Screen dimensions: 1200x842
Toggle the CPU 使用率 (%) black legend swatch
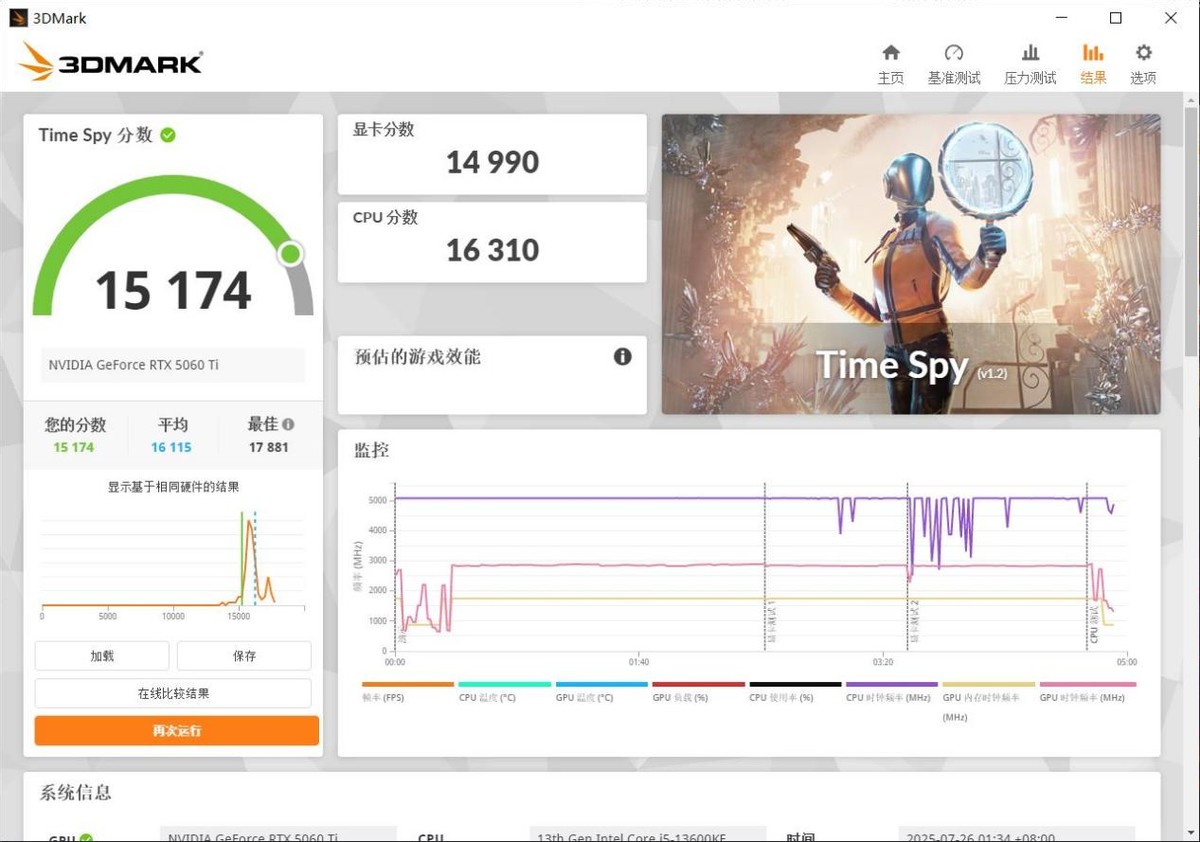pos(796,685)
